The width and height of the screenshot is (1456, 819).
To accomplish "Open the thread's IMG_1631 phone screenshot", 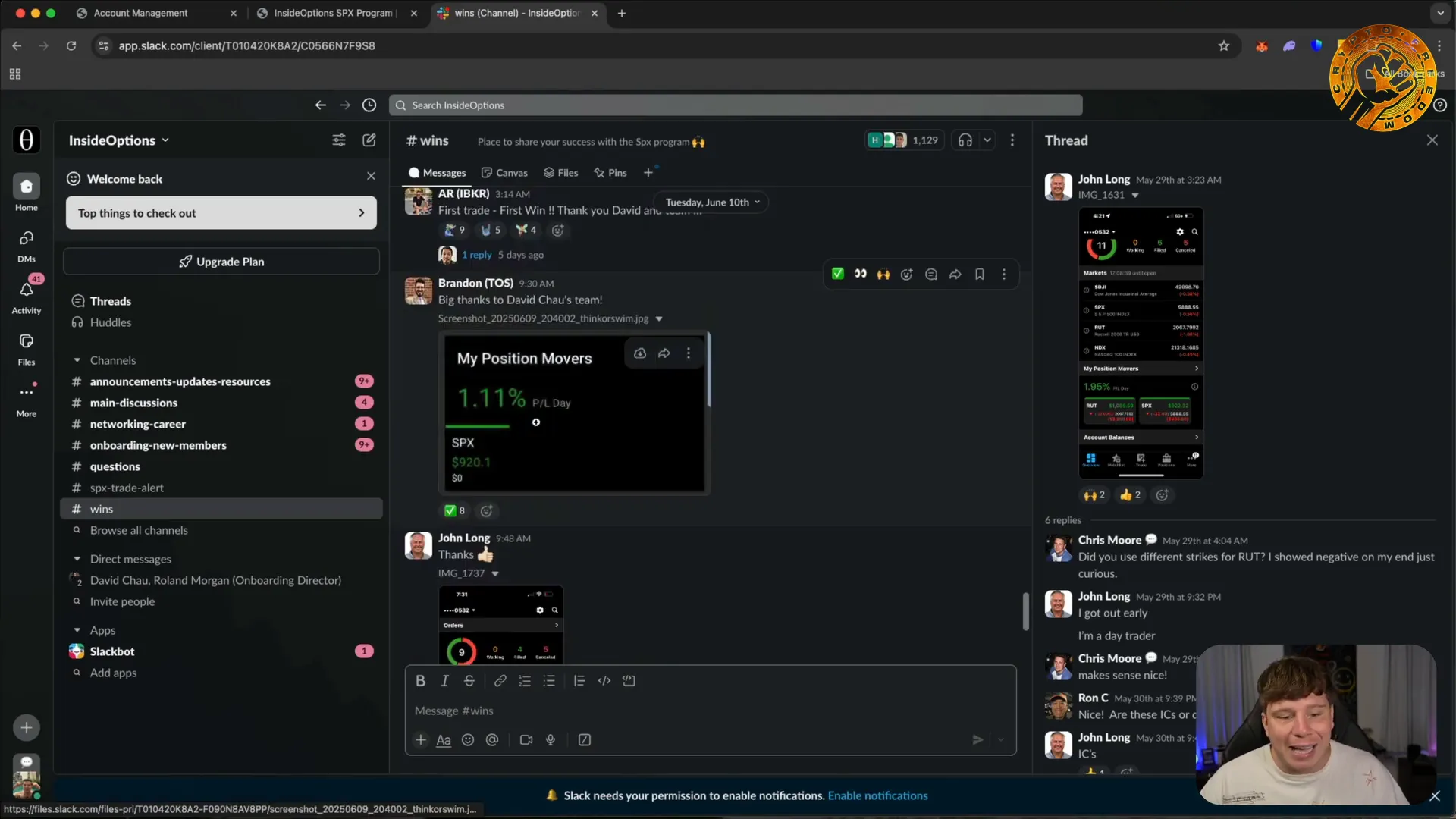I will [x=1141, y=343].
